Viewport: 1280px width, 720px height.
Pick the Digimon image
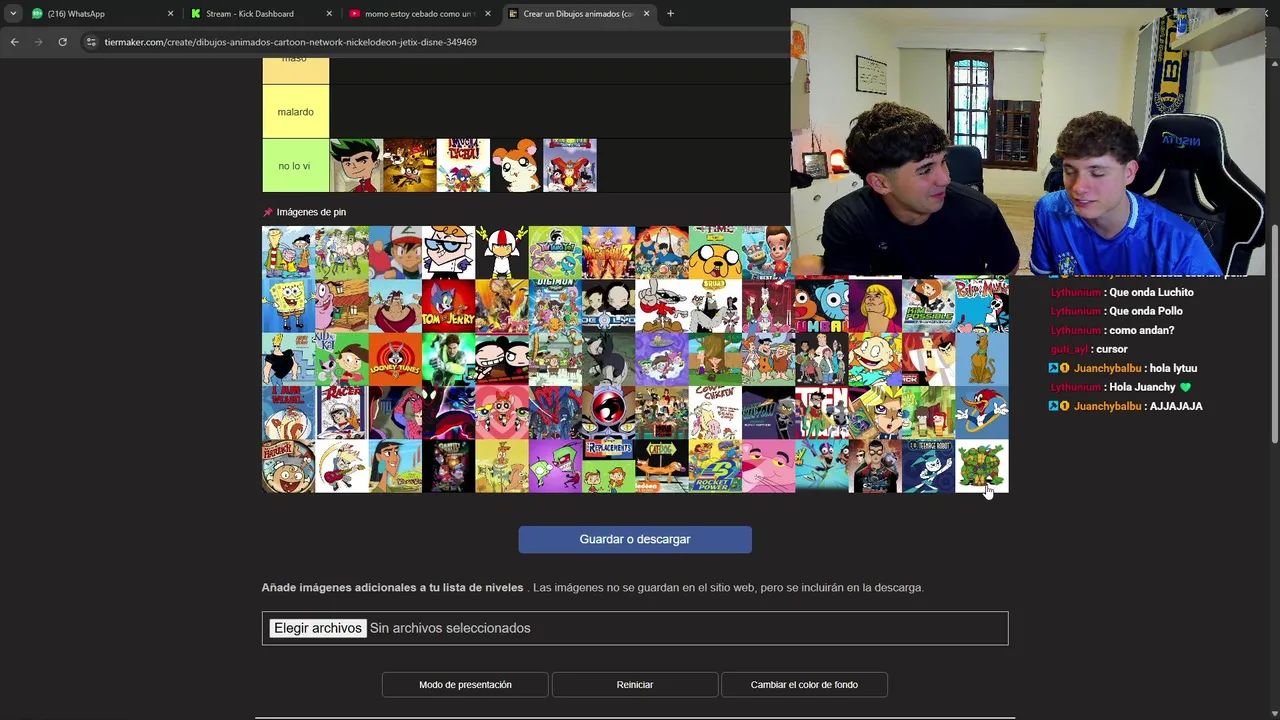point(555,306)
